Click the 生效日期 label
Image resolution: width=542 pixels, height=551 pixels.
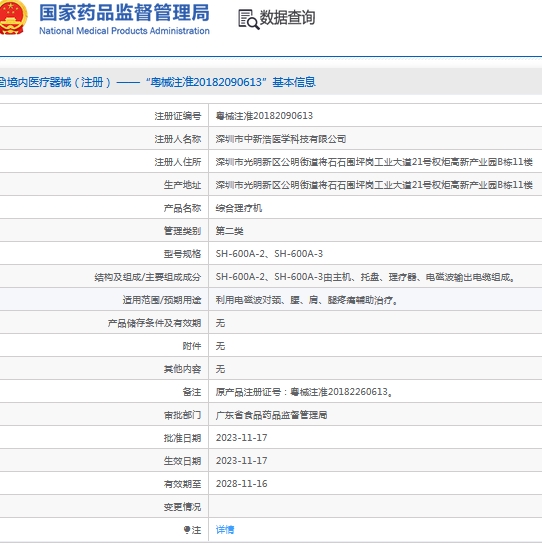182,461
